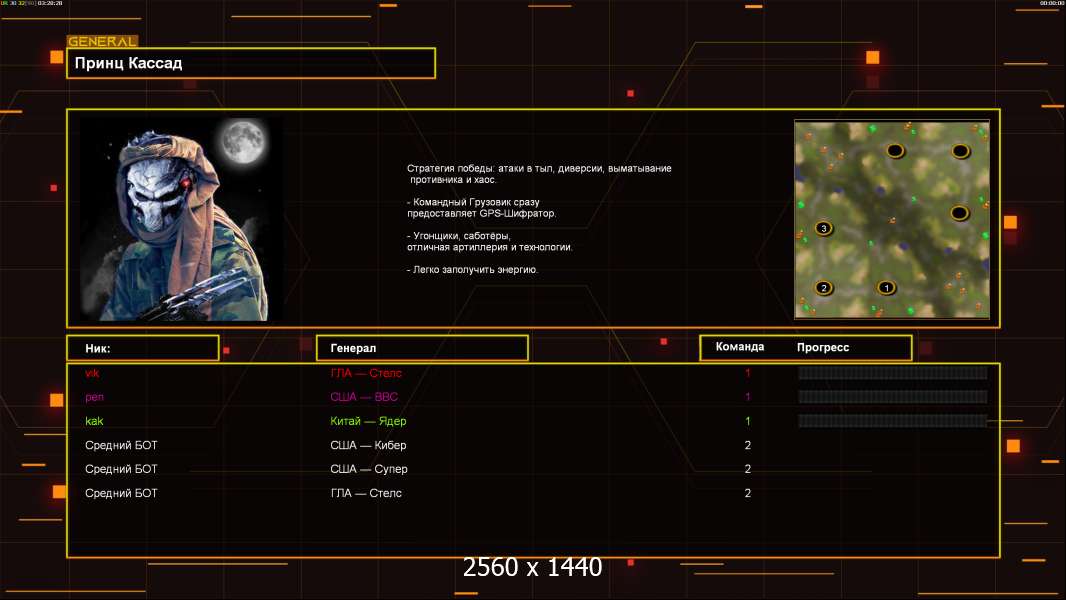Click team number 2 in США — Кибер row
1066x600 pixels.
click(748, 445)
